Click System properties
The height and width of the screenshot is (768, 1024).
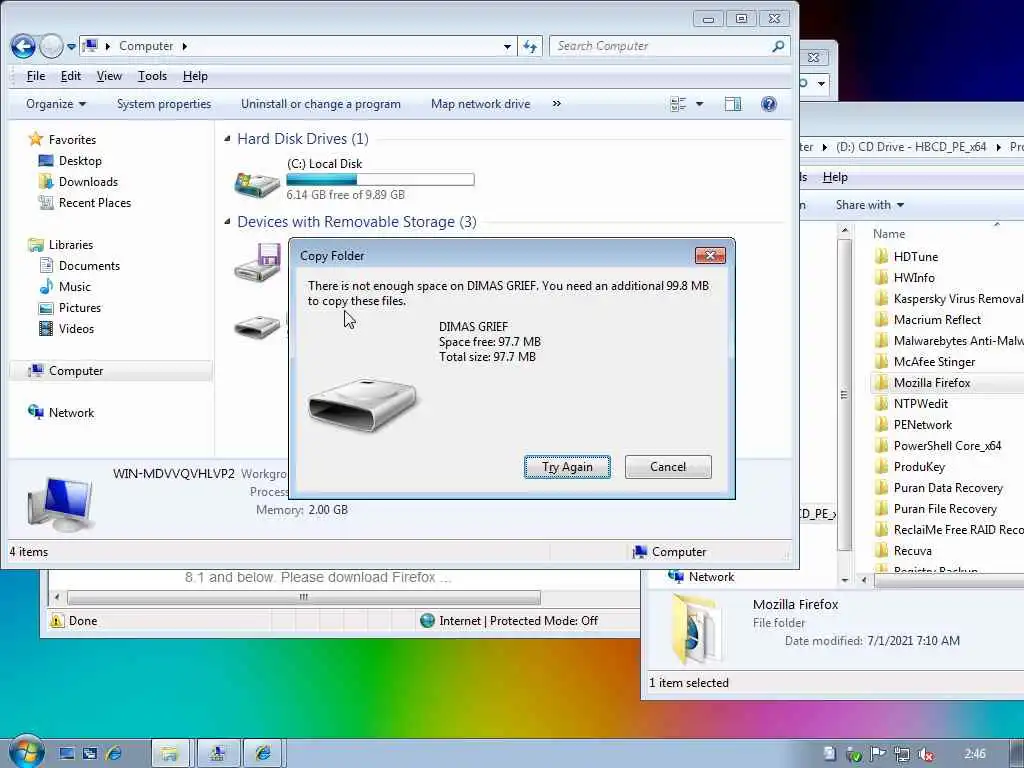coord(164,104)
